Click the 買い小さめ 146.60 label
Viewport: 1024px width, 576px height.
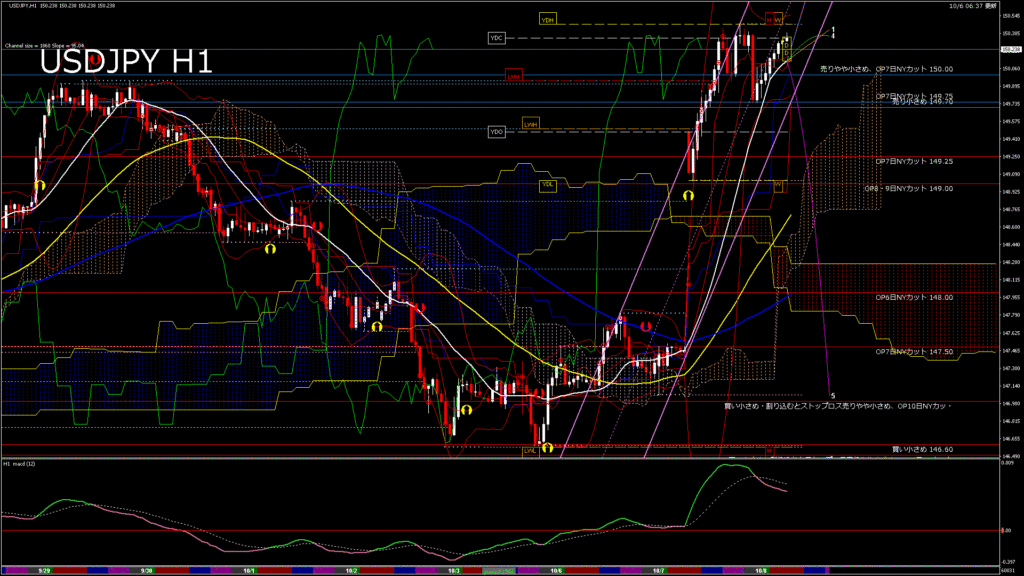921,449
